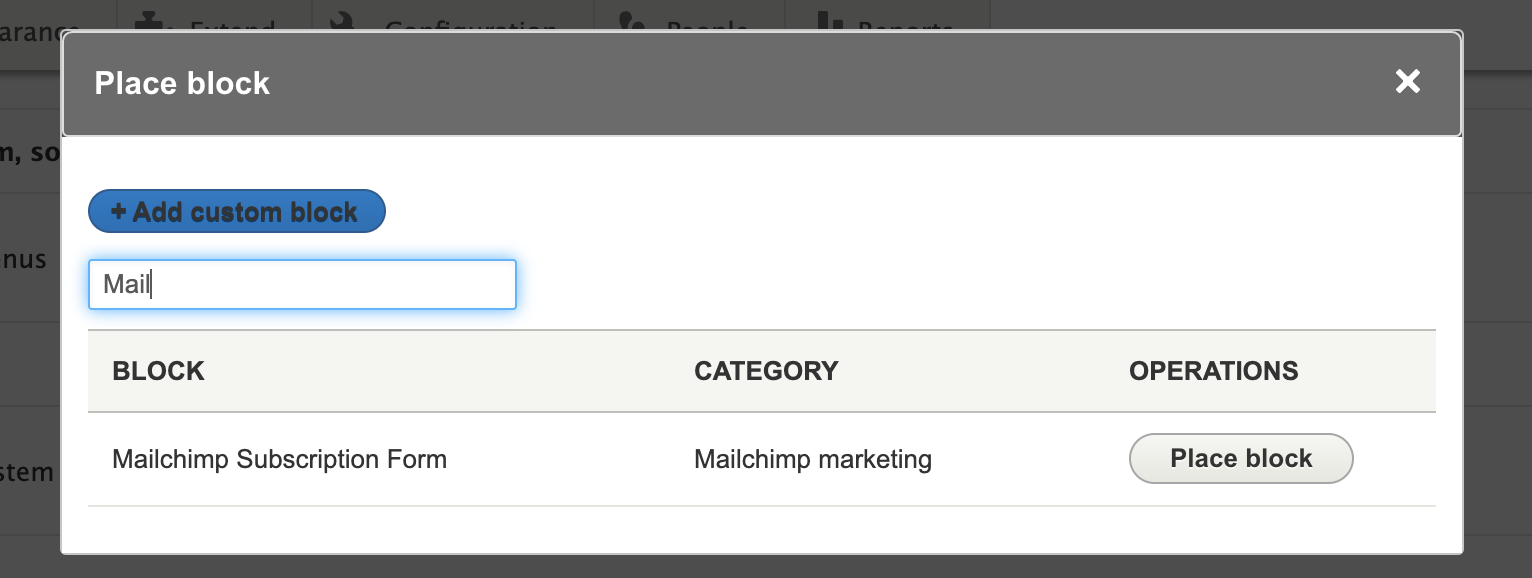This screenshot has width=1532, height=578.
Task: Click the OPERATIONS column header
Action: pos(1213,371)
